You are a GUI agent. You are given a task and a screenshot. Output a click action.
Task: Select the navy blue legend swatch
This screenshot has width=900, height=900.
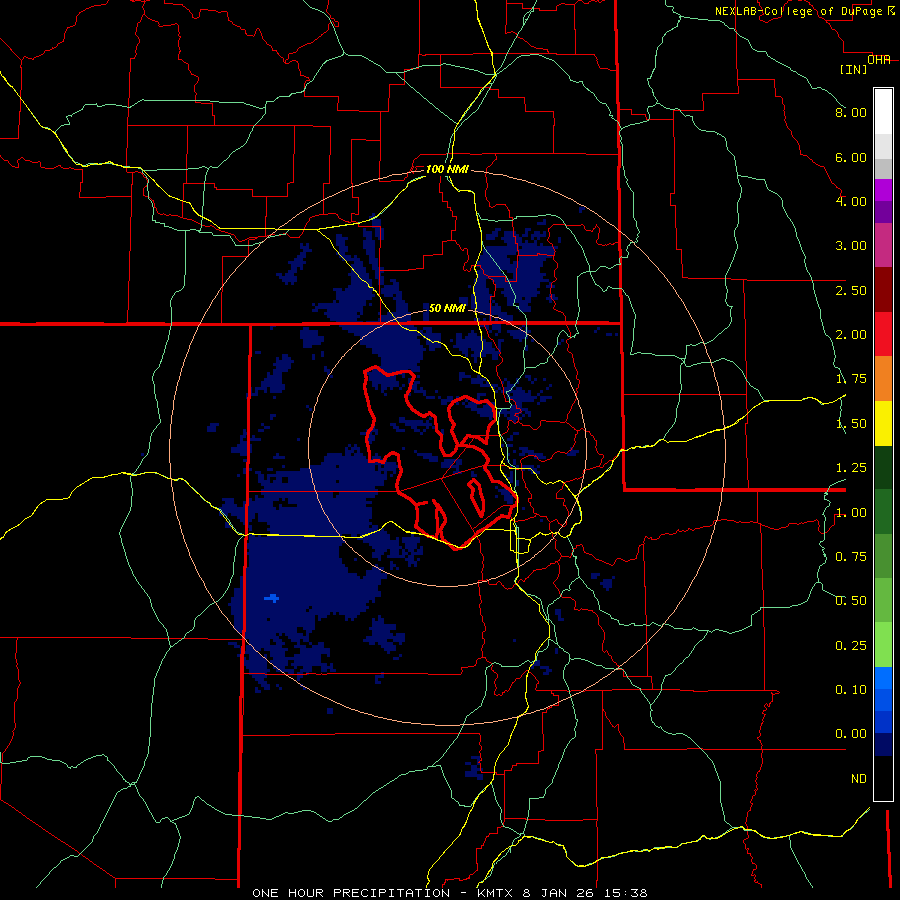pos(883,745)
